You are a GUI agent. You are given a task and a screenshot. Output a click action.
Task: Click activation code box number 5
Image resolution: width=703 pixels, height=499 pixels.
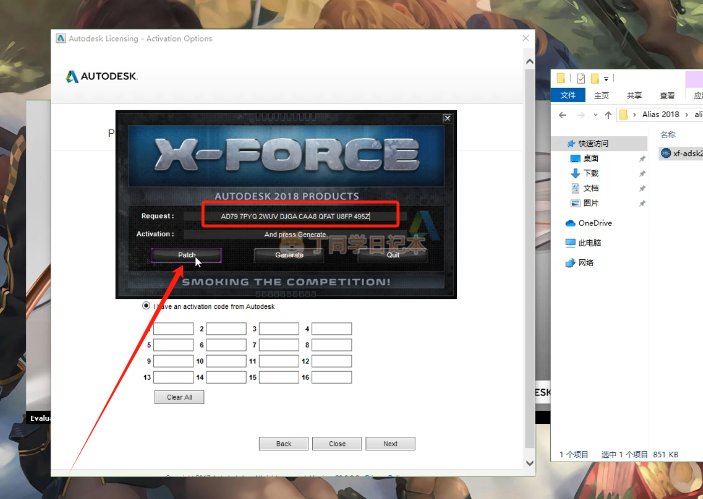(174, 345)
